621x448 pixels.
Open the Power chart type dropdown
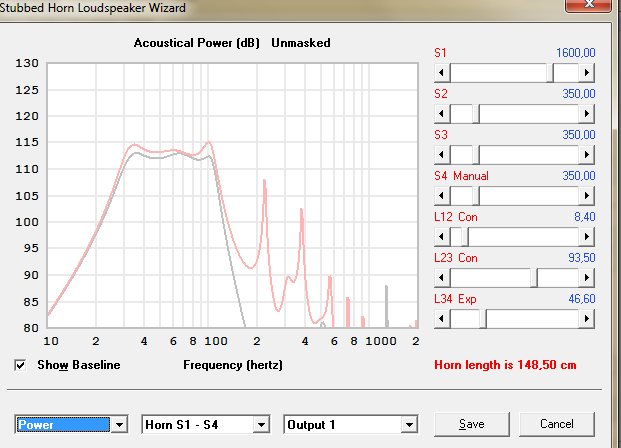click(119, 425)
